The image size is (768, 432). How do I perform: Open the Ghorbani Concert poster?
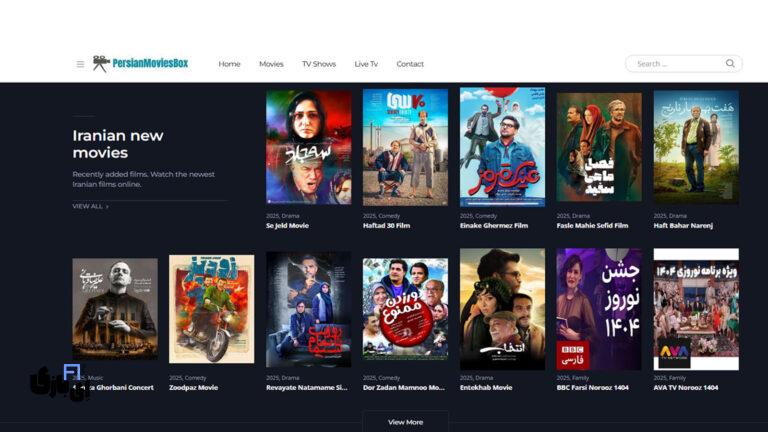[x=115, y=309]
